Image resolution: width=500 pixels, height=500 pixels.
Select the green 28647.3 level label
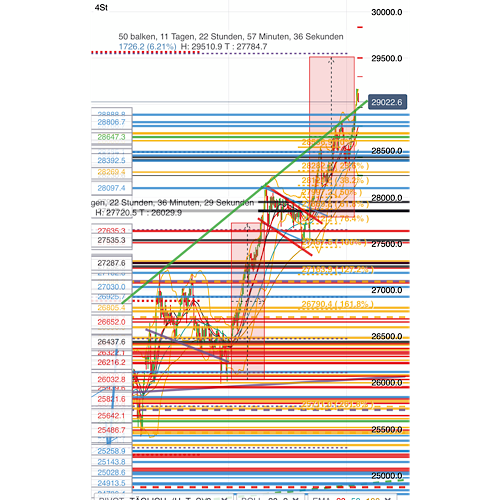click(x=111, y=137)
